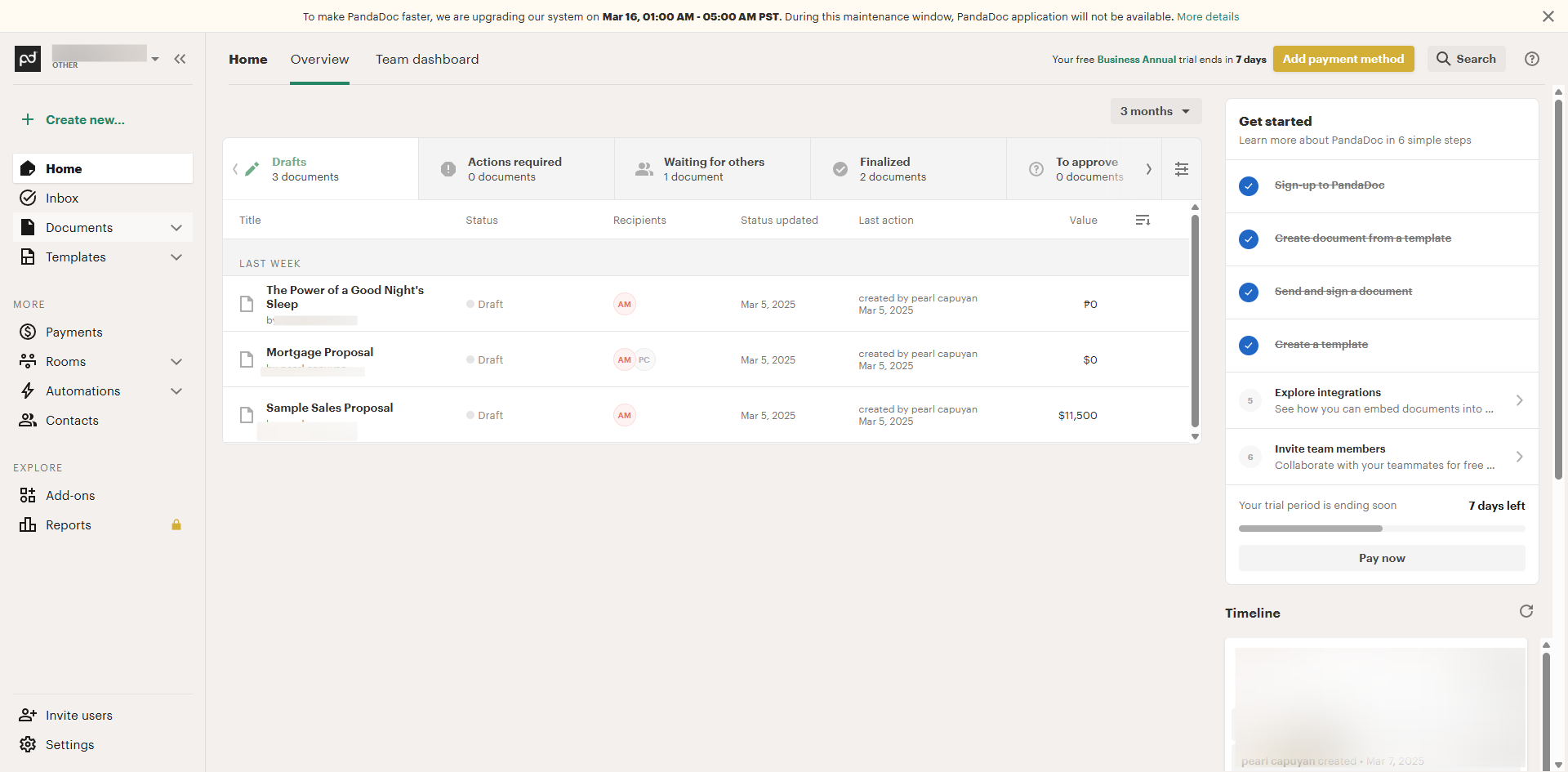Image resolution: width=1568 pixels, height=772 pixels.
Task: Open More details maintenance link
Action: pos(1208,16)
